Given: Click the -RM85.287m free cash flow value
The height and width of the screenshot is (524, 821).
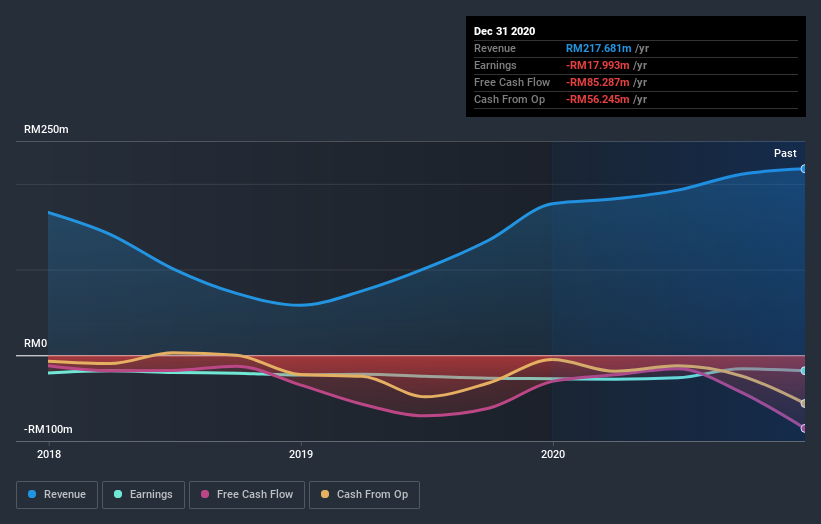Looking at the screenshot, I should coord(597,82).
